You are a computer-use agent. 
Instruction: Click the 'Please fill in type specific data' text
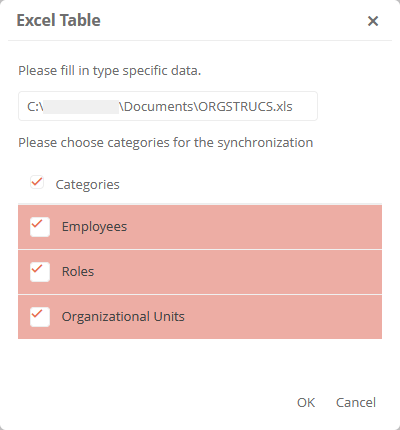tap(110, 71)
